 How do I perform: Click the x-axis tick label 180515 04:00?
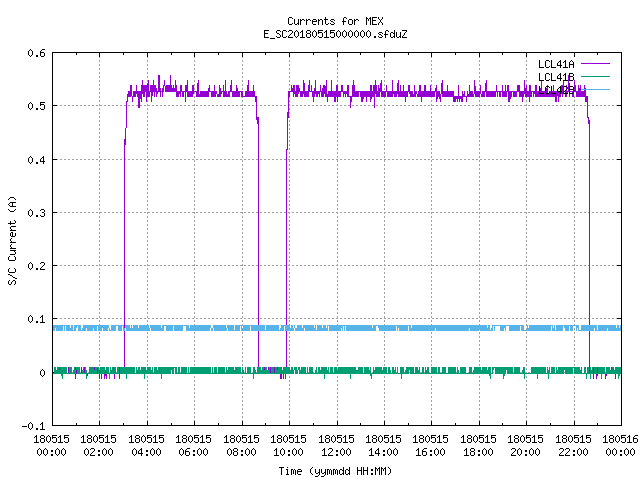pos(146,446)
